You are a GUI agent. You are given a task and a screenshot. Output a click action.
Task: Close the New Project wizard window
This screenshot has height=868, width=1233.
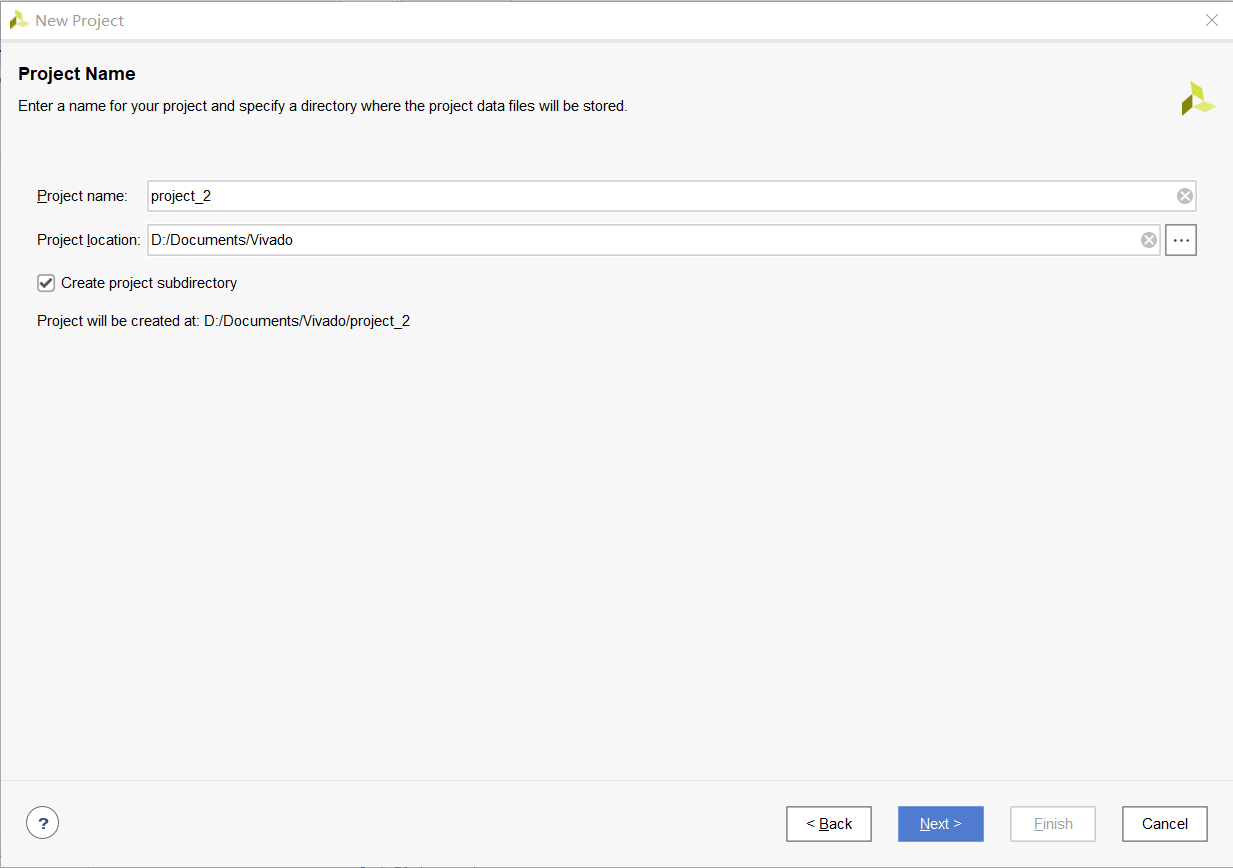coord(1211,20)
